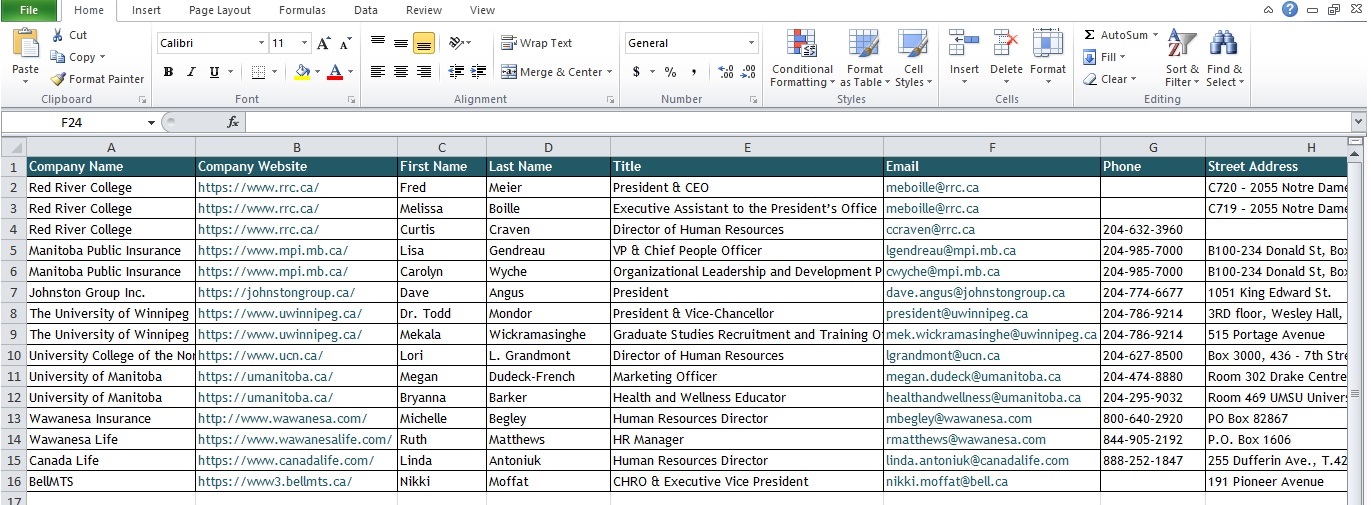The width and height of the screenshot is (1371, 505).
Task: Click inside the formula bar
Action: coord(798,122)
